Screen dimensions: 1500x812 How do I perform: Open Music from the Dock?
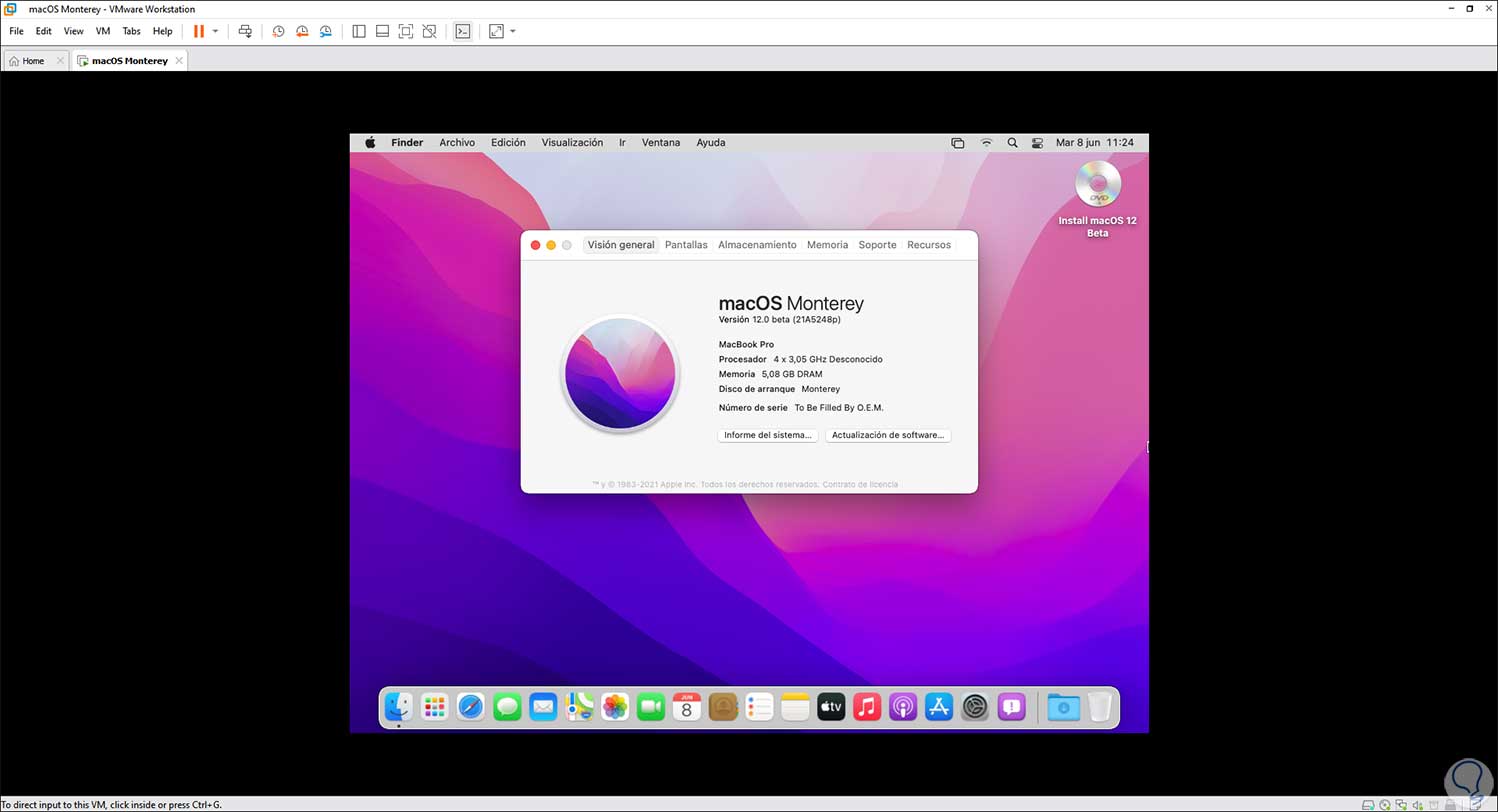click(867, 707)
